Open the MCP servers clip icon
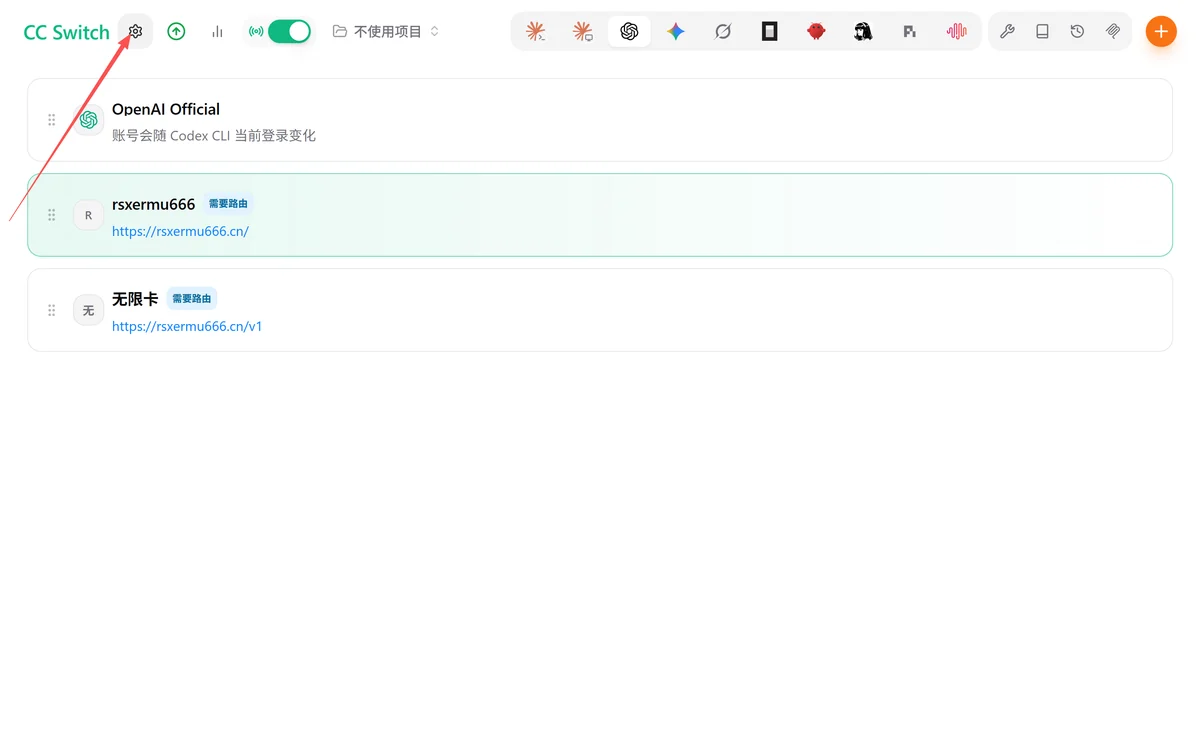 tap(1113, 31)
